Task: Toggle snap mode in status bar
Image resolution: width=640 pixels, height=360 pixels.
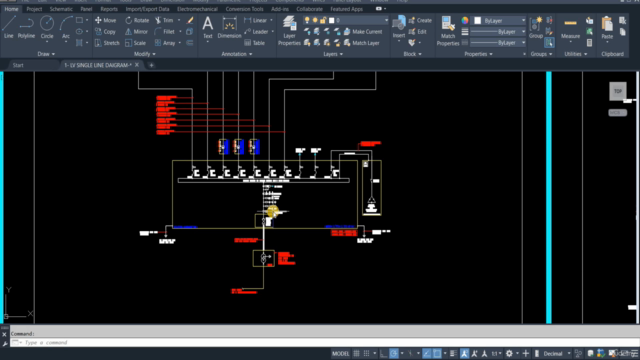Action: tap(367, 353)
